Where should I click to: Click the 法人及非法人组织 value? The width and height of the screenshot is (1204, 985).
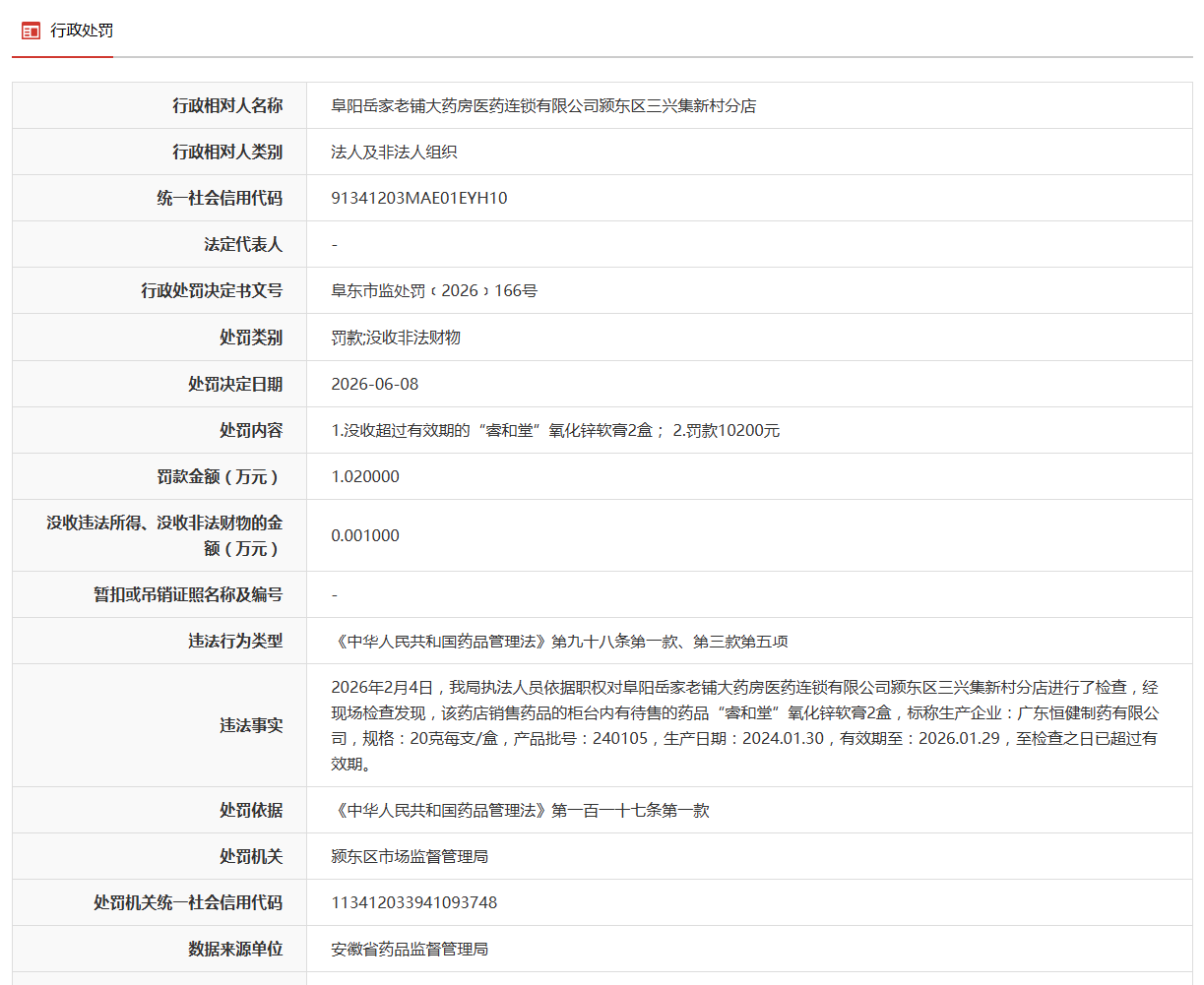click(394, 153)
